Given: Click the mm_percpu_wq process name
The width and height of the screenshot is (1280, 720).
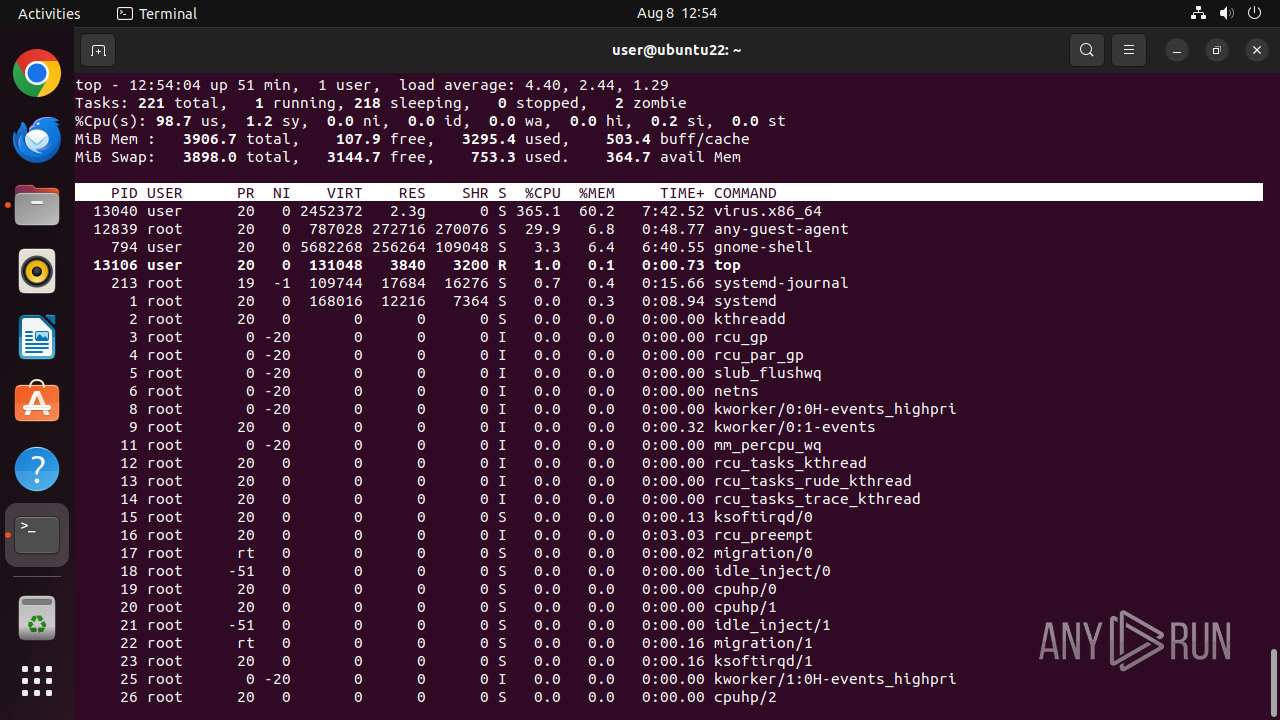Looking at the screenshot, I should [x=768, y=445].
